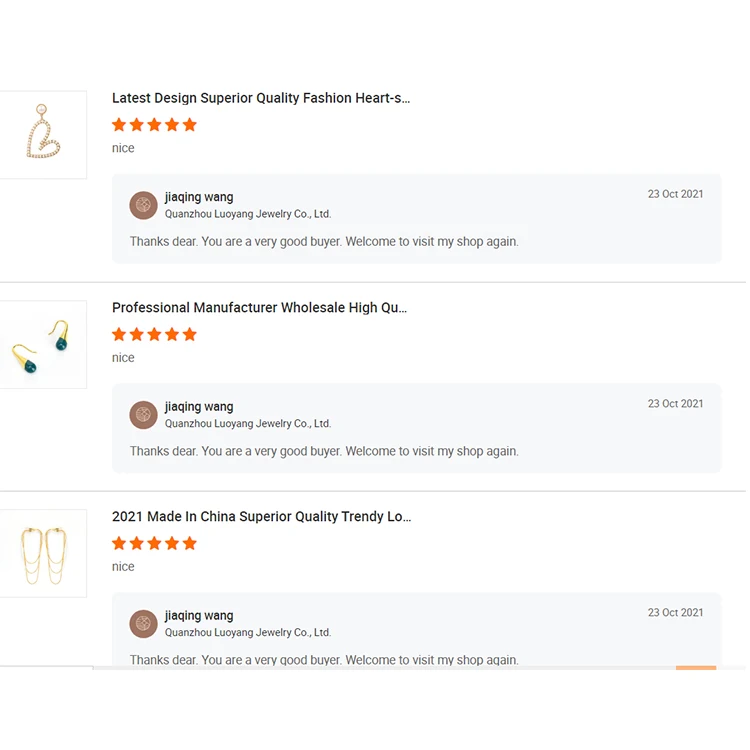Open '2021 Made In China Superior Quality Trendy Lo...' title
The height and width of the screenshot is (750, 750).
click(261, 517)
